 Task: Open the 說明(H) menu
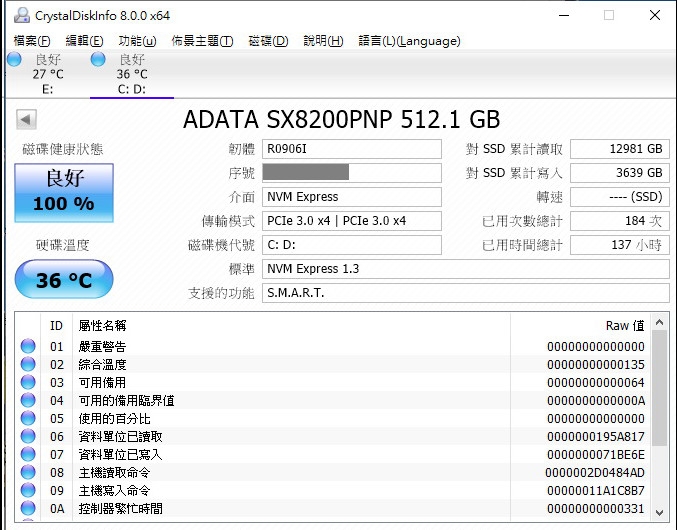[x=323, y=41]
